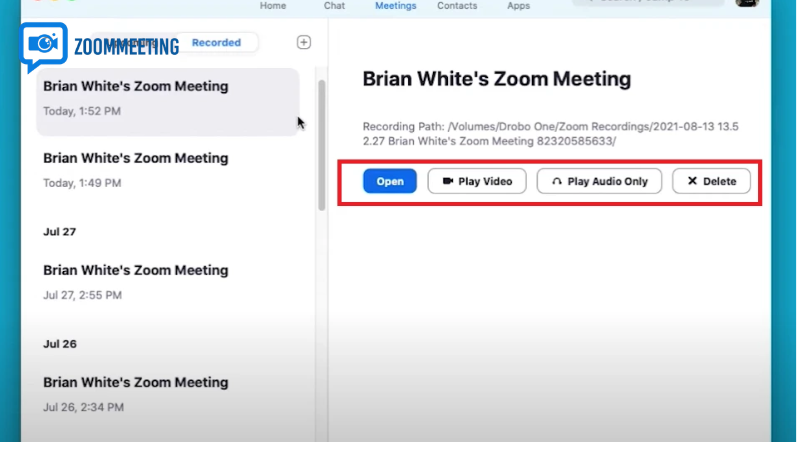Click the plus icon to add meeting

[304, 42]
